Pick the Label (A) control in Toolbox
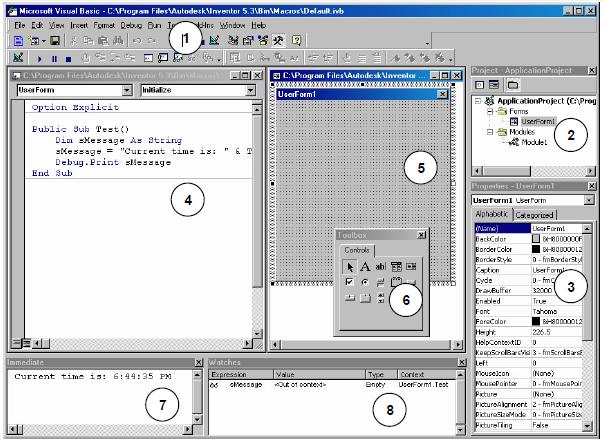604x443 pixels. pyautogui.click(x=365, y=267)
